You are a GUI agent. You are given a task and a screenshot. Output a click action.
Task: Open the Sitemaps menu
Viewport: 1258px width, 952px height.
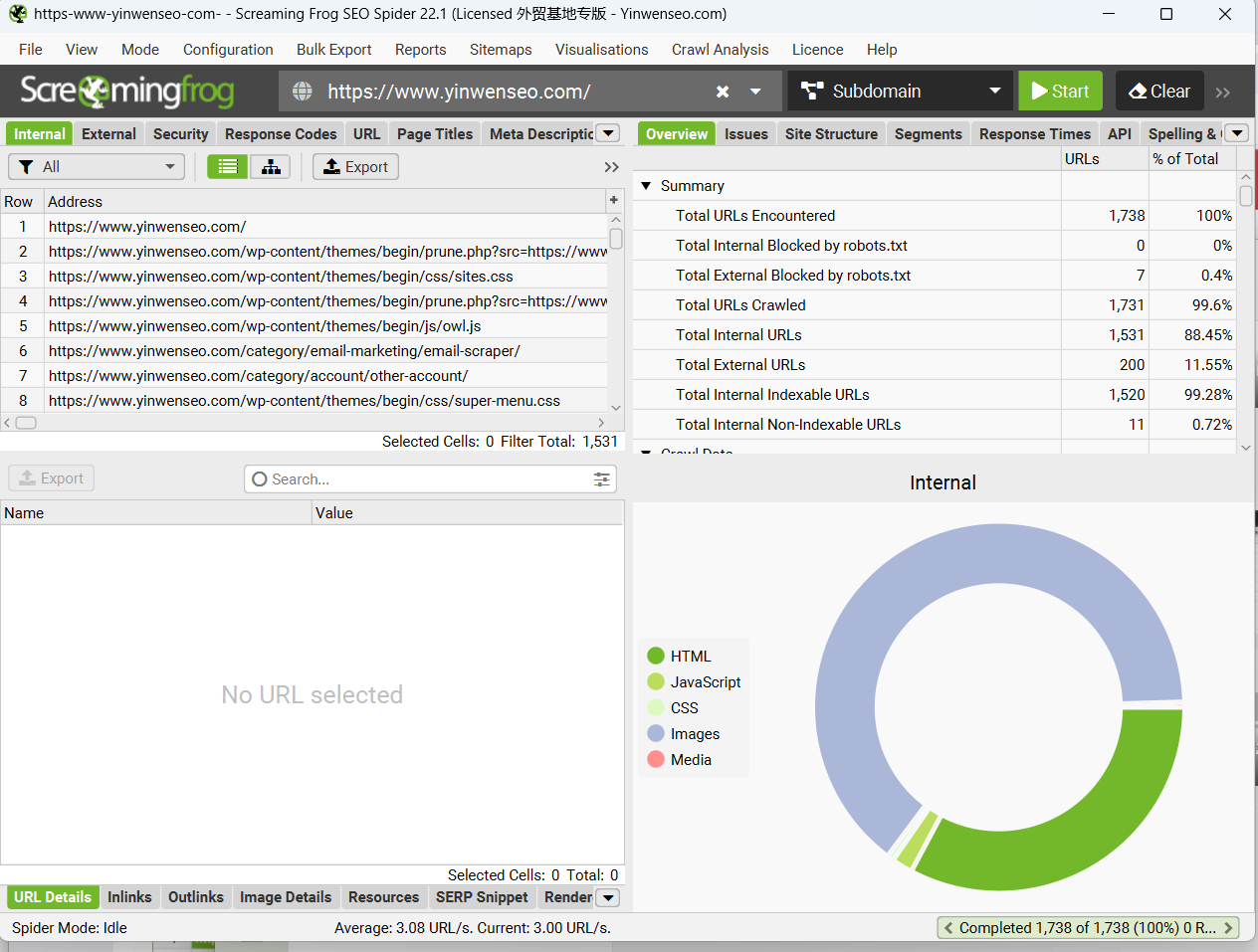(x=501, y=50)
